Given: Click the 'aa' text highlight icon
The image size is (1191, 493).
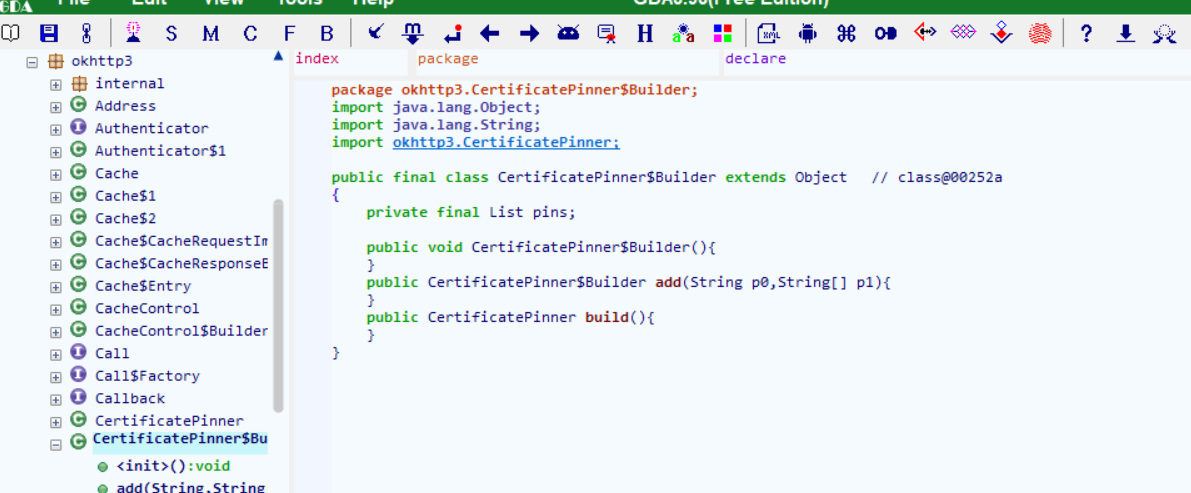Looking at the screenshot, I should pos(684,33).
